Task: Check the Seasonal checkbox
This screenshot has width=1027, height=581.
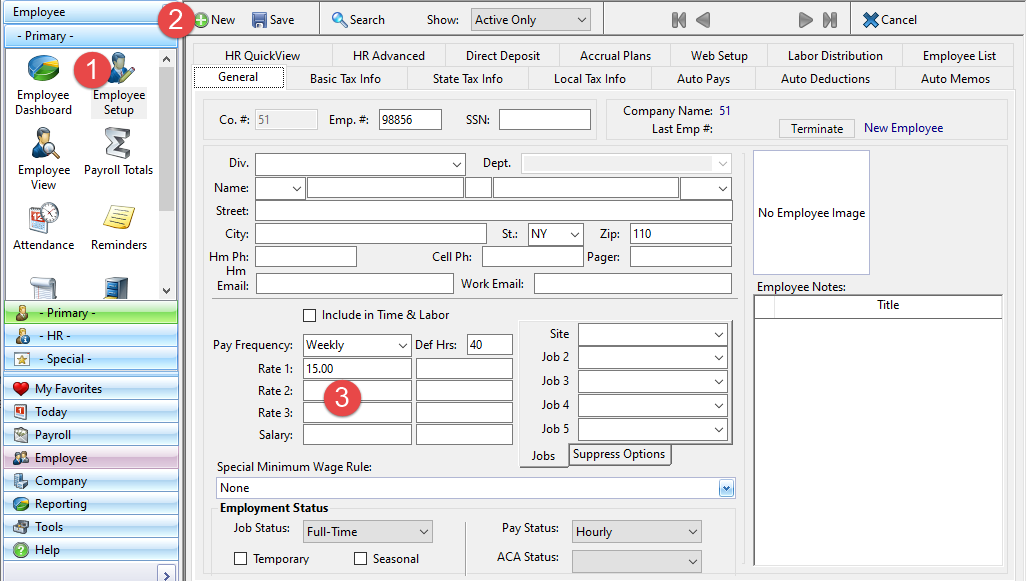Action: coord(360,559)
